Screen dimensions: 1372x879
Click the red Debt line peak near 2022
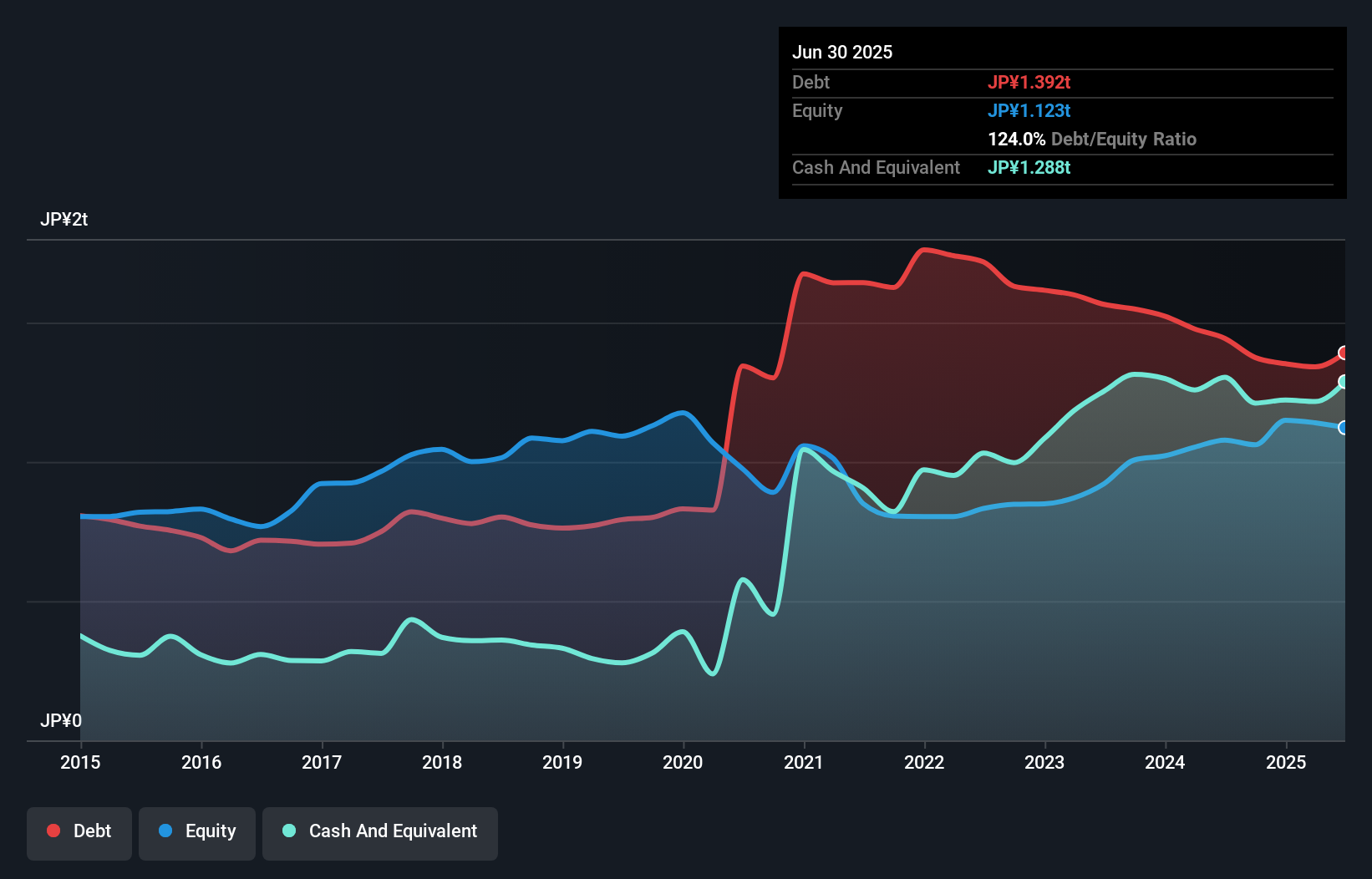point(926,251)
